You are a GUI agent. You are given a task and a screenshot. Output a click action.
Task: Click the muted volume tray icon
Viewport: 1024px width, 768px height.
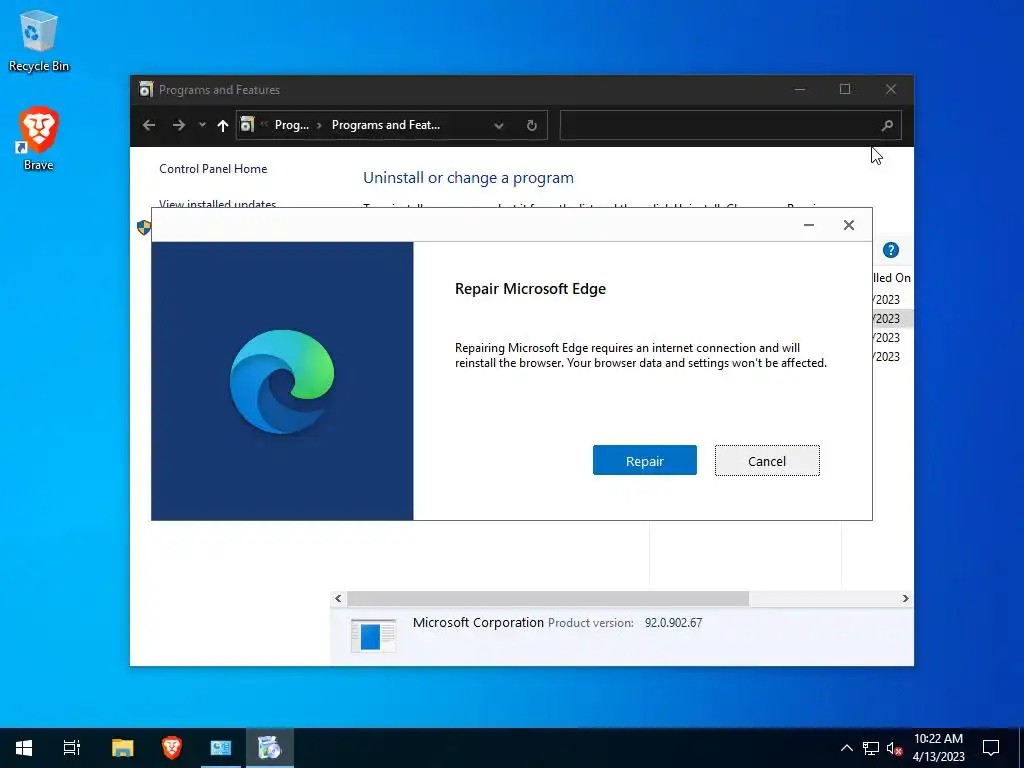(x=894, y=748)
